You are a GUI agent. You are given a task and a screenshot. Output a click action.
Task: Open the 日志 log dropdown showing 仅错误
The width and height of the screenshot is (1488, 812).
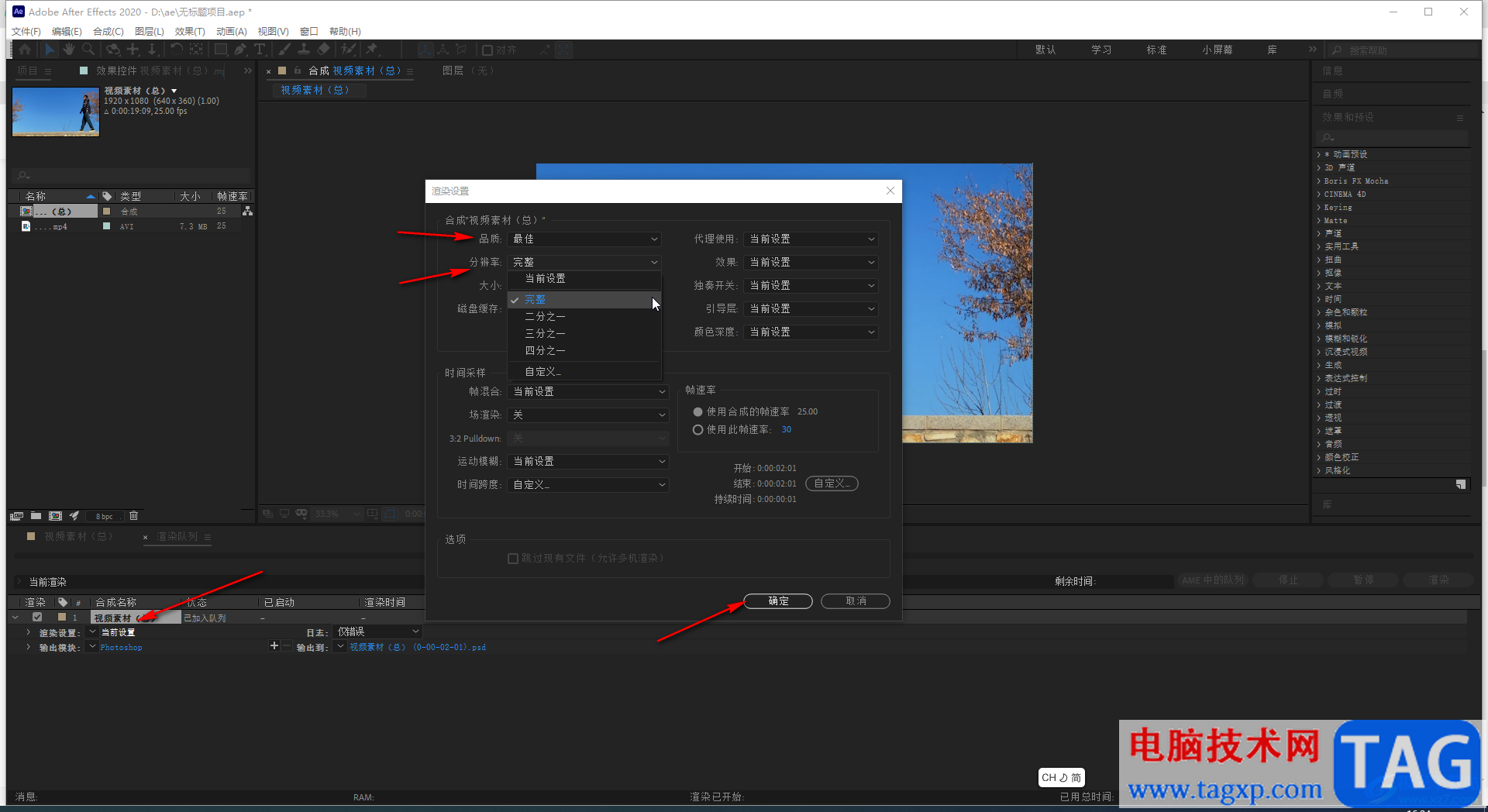click(377, 632)
